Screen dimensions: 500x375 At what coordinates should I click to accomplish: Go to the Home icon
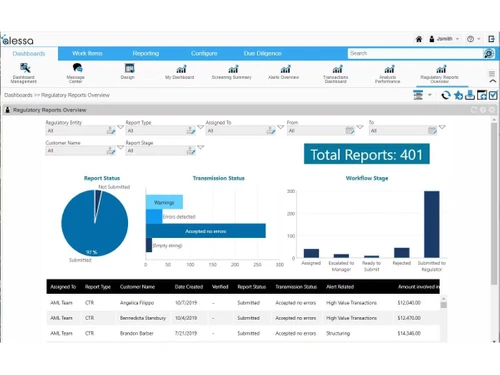click(419, 39)
